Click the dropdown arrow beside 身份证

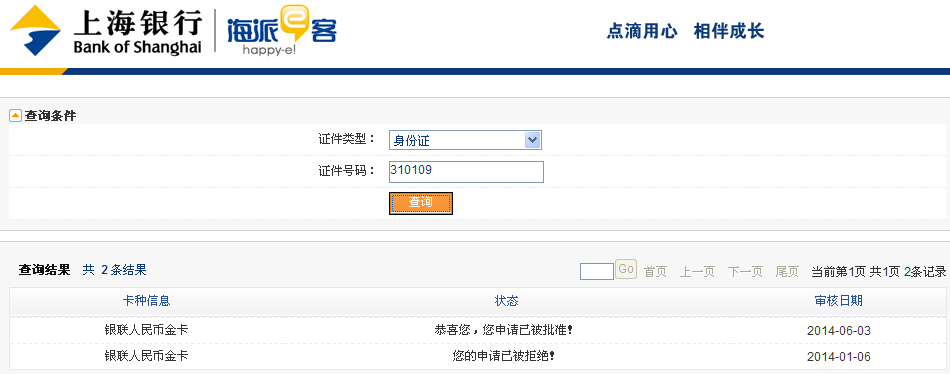(x=533, y=140)
